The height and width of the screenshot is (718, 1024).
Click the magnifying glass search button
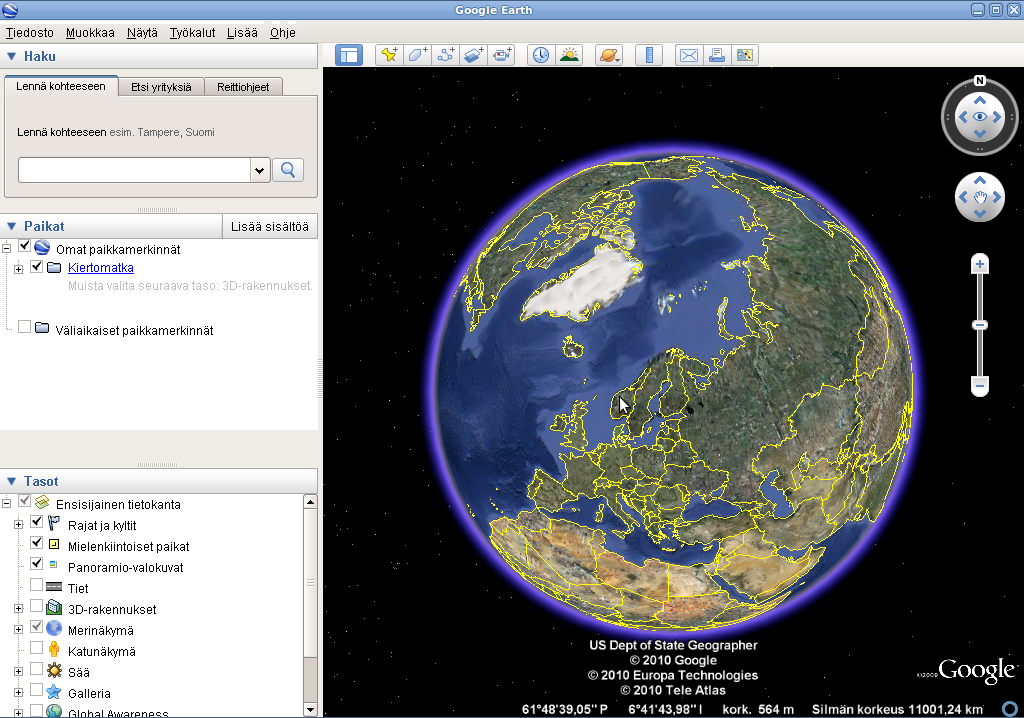(x=288, y=170)
